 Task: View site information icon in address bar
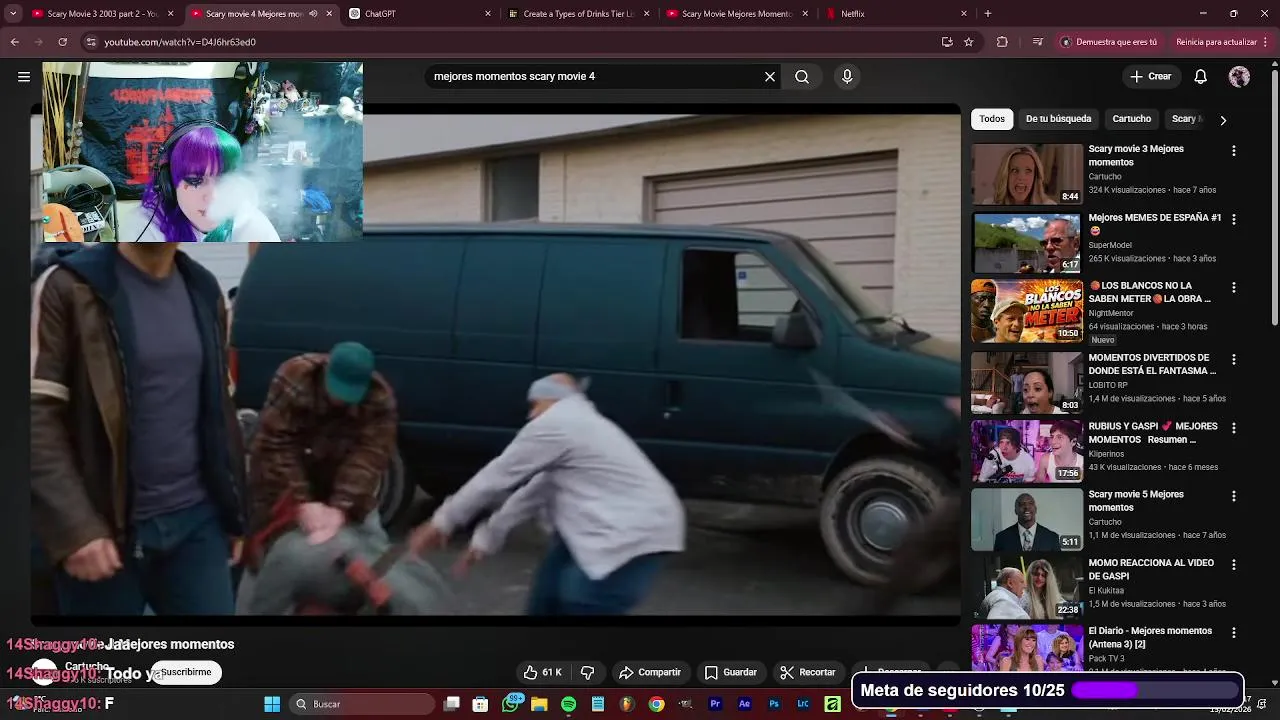tap(91, 42)
